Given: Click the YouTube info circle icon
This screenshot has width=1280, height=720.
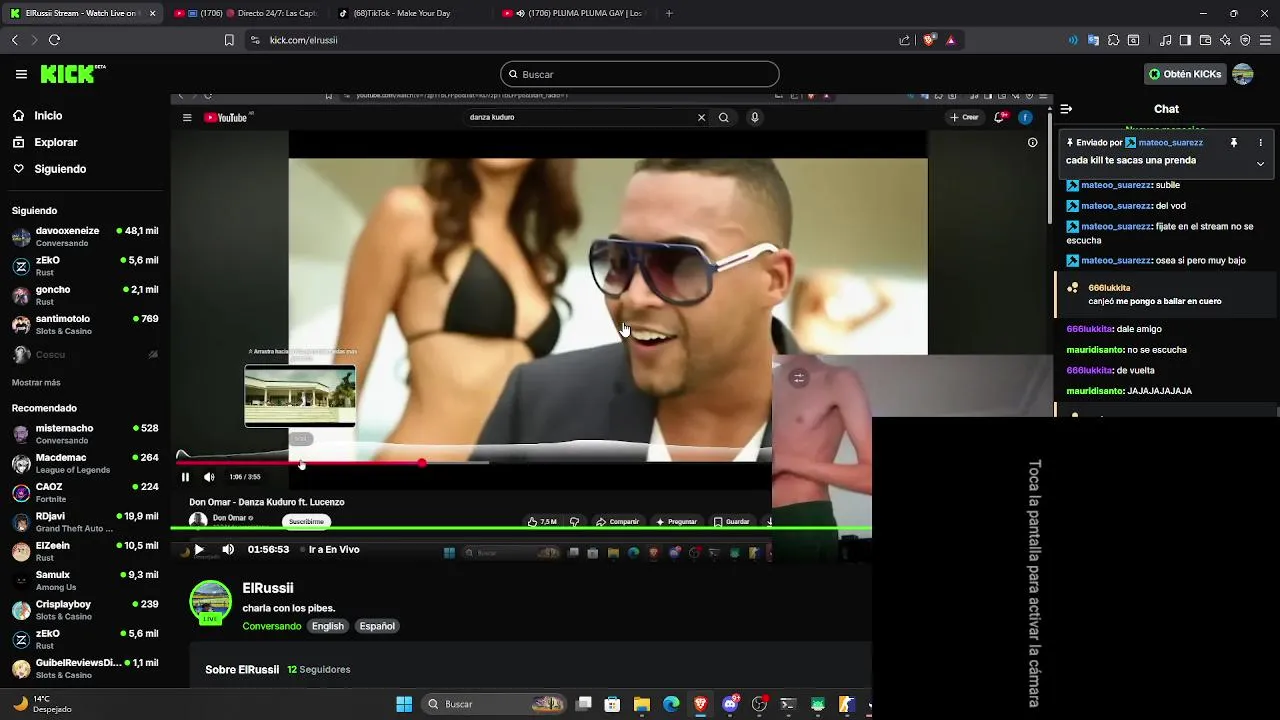Looking at the screenshot, I should pyautogui.click(x=1033, y=142).
